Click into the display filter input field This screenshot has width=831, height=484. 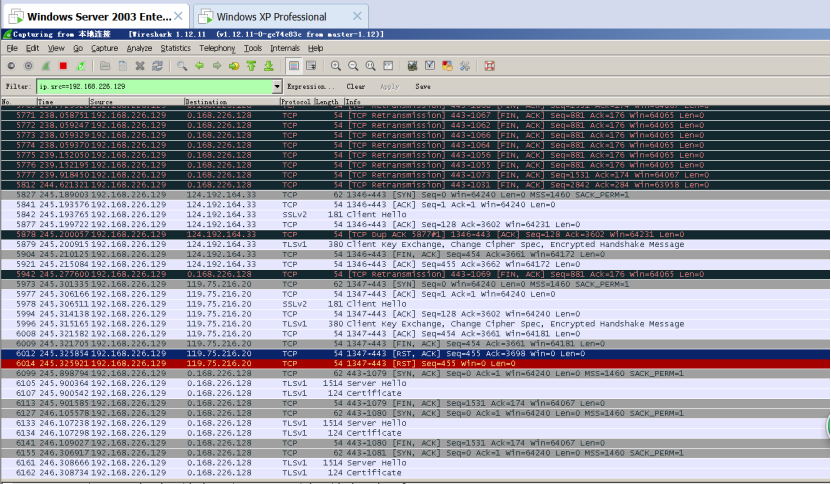point(154,86)
